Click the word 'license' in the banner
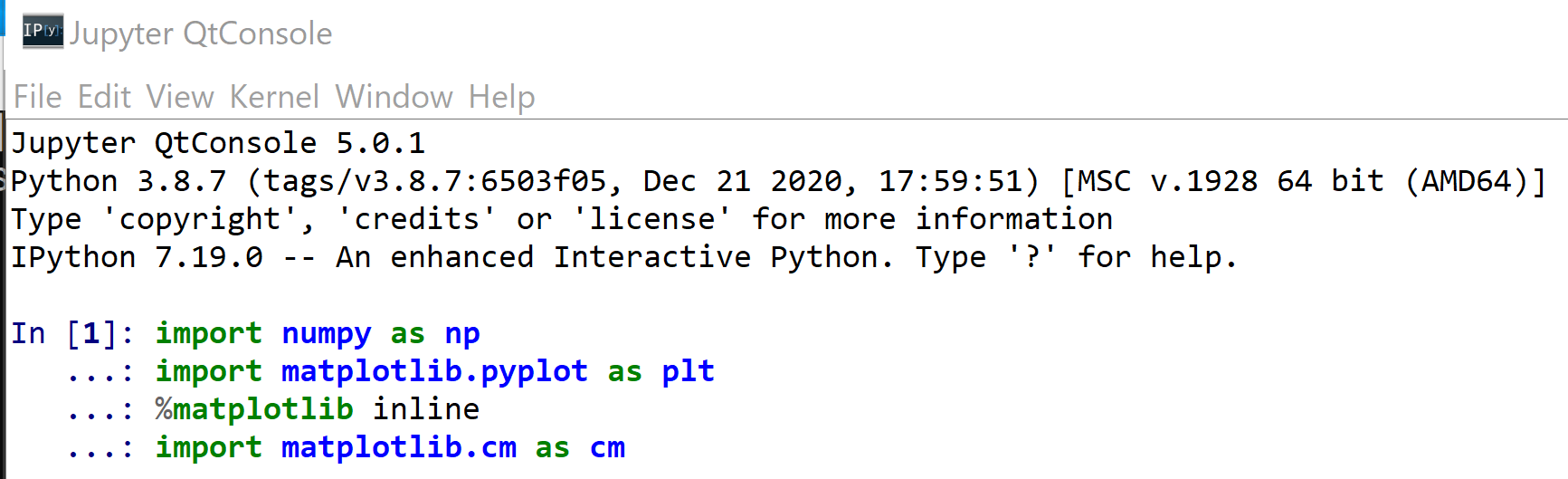This screenshot has height=479, width=1568. click(x=651, y=220)
